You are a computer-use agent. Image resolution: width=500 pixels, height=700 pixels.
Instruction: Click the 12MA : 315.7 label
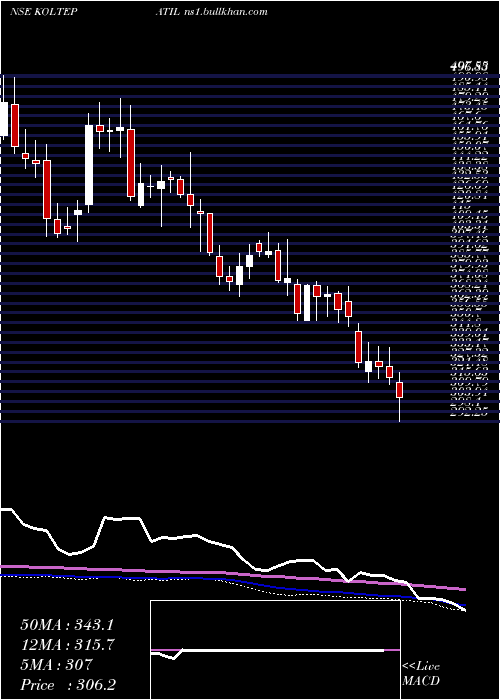point(67,645)
